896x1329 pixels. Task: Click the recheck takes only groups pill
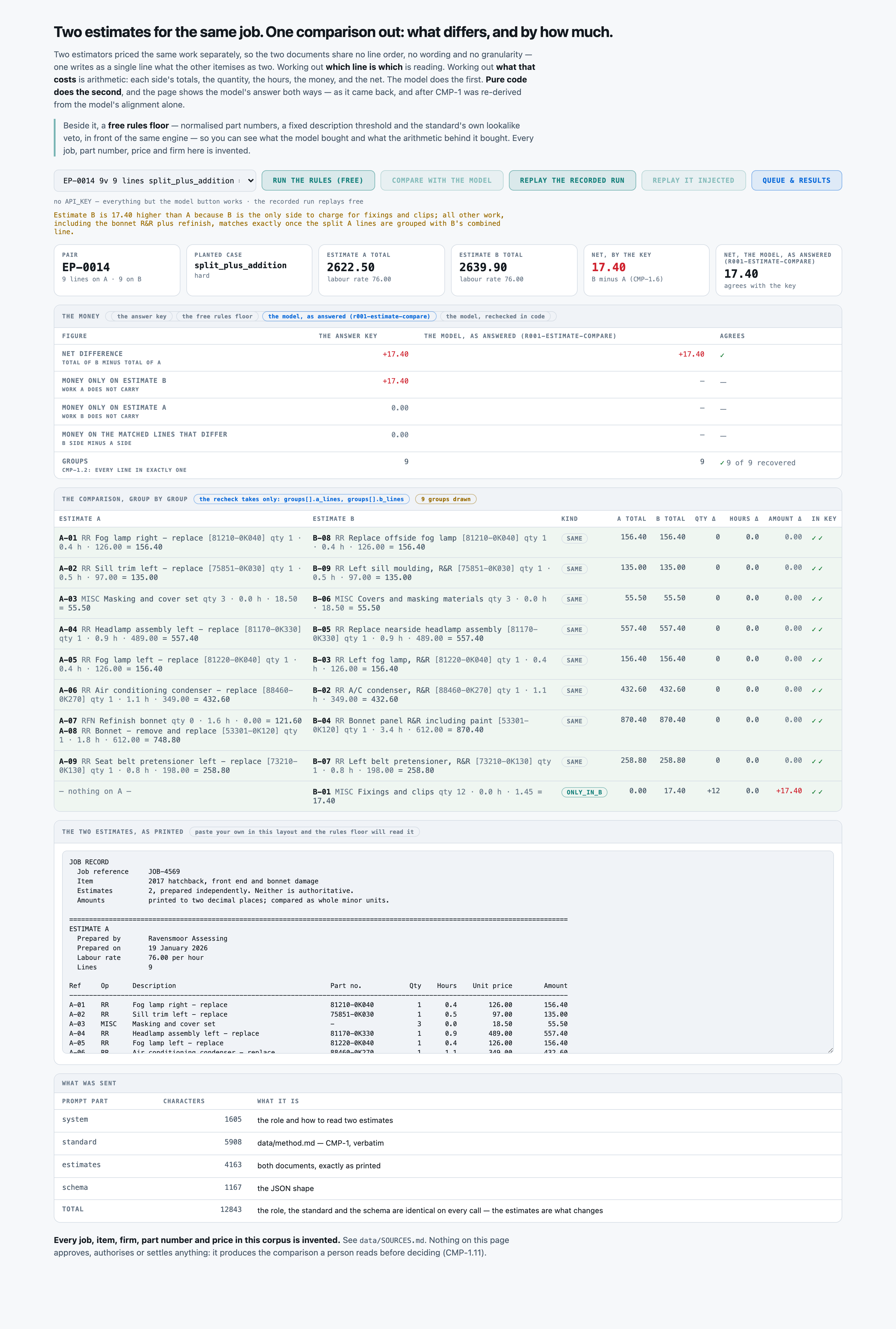pyautogui.click(x=301, y=499)
